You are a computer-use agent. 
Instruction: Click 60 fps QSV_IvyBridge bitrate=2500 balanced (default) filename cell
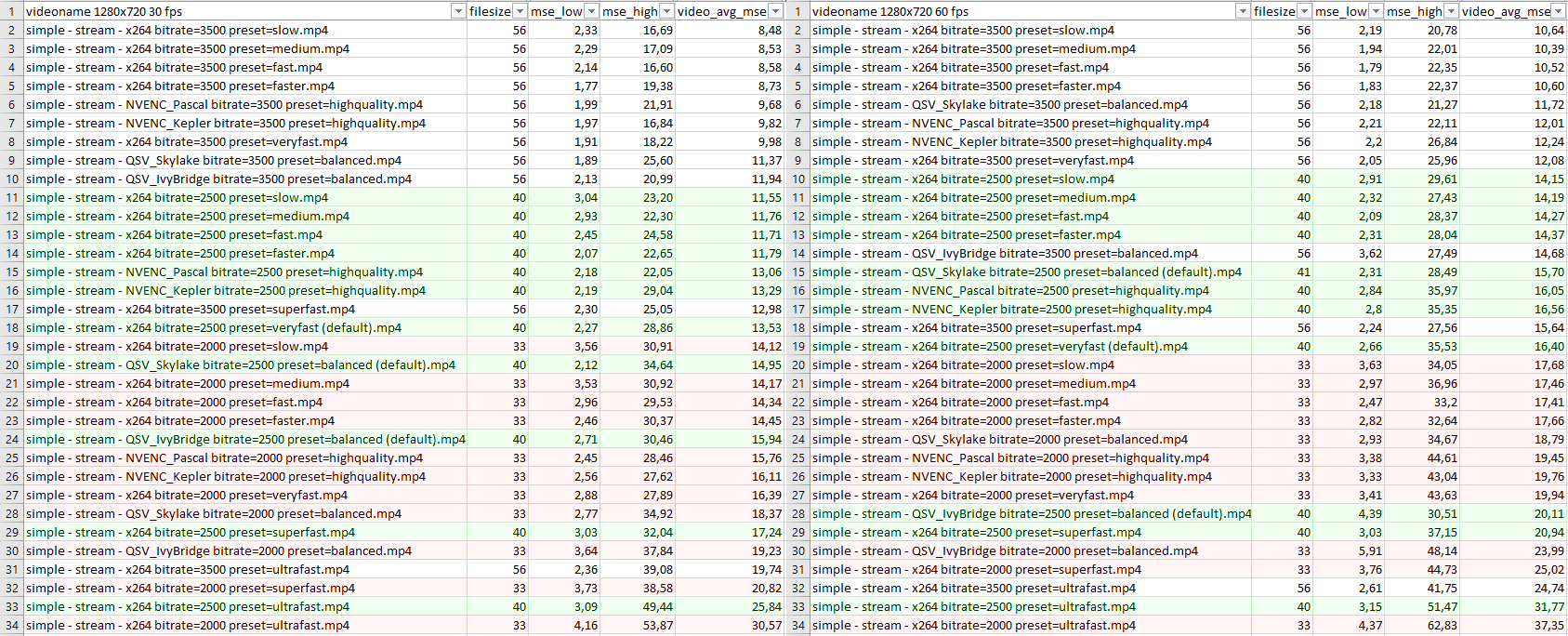[x=1031, y=513]
